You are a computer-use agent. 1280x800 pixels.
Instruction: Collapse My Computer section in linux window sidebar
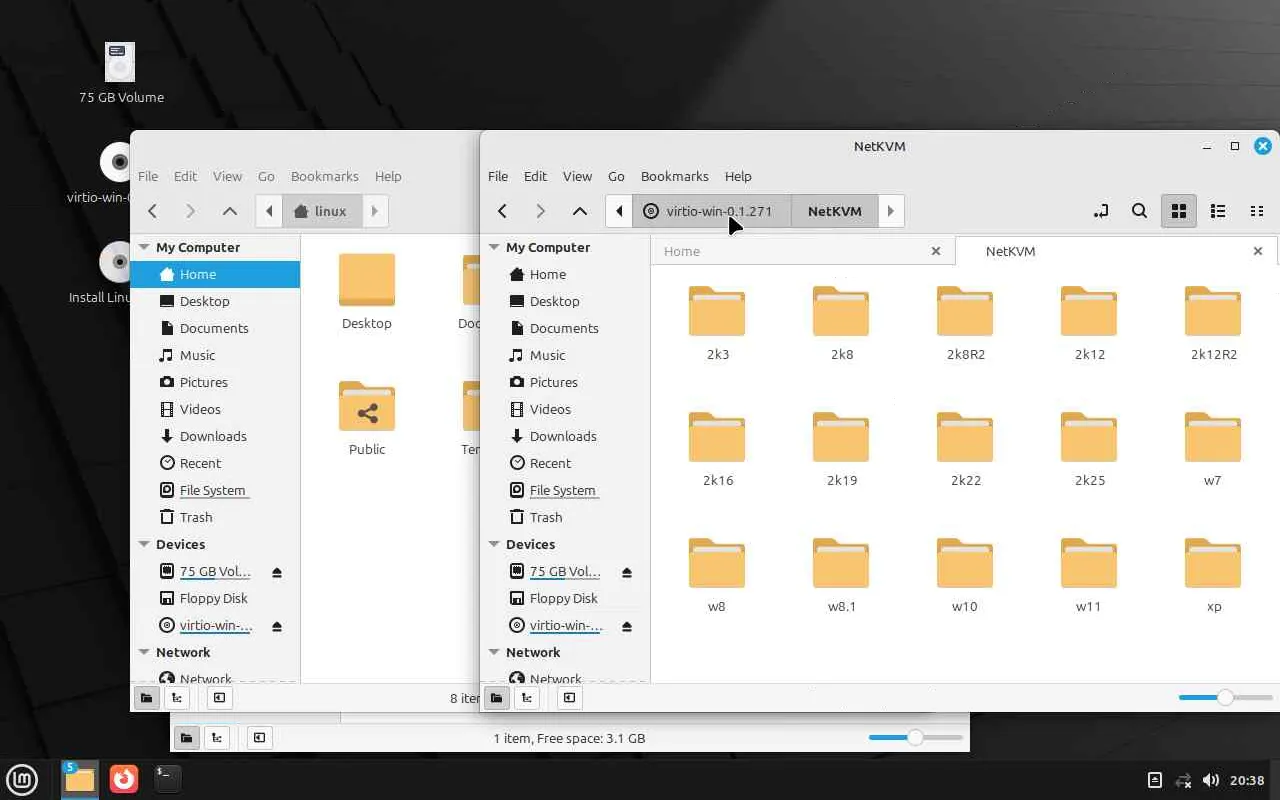(x=144, y=247)
